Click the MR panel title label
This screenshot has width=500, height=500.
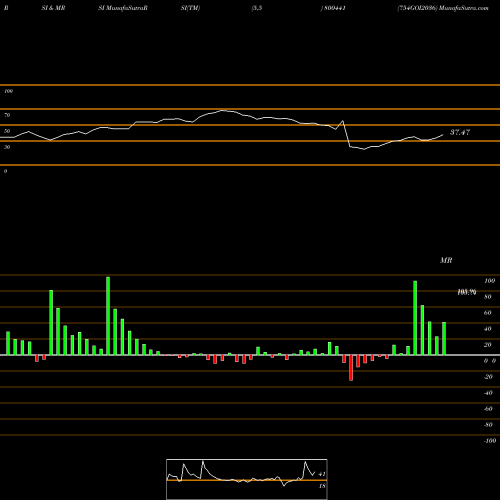click(446, 260)
